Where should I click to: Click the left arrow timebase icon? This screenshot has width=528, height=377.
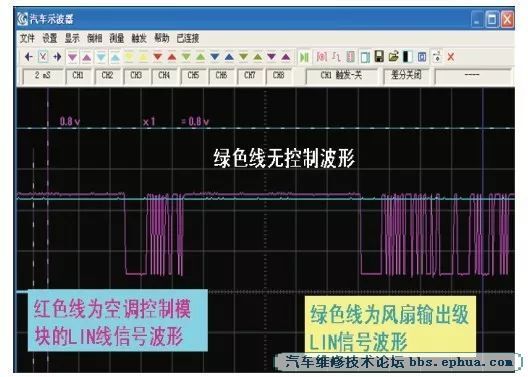pyautogui.click(x=29, y=57)
